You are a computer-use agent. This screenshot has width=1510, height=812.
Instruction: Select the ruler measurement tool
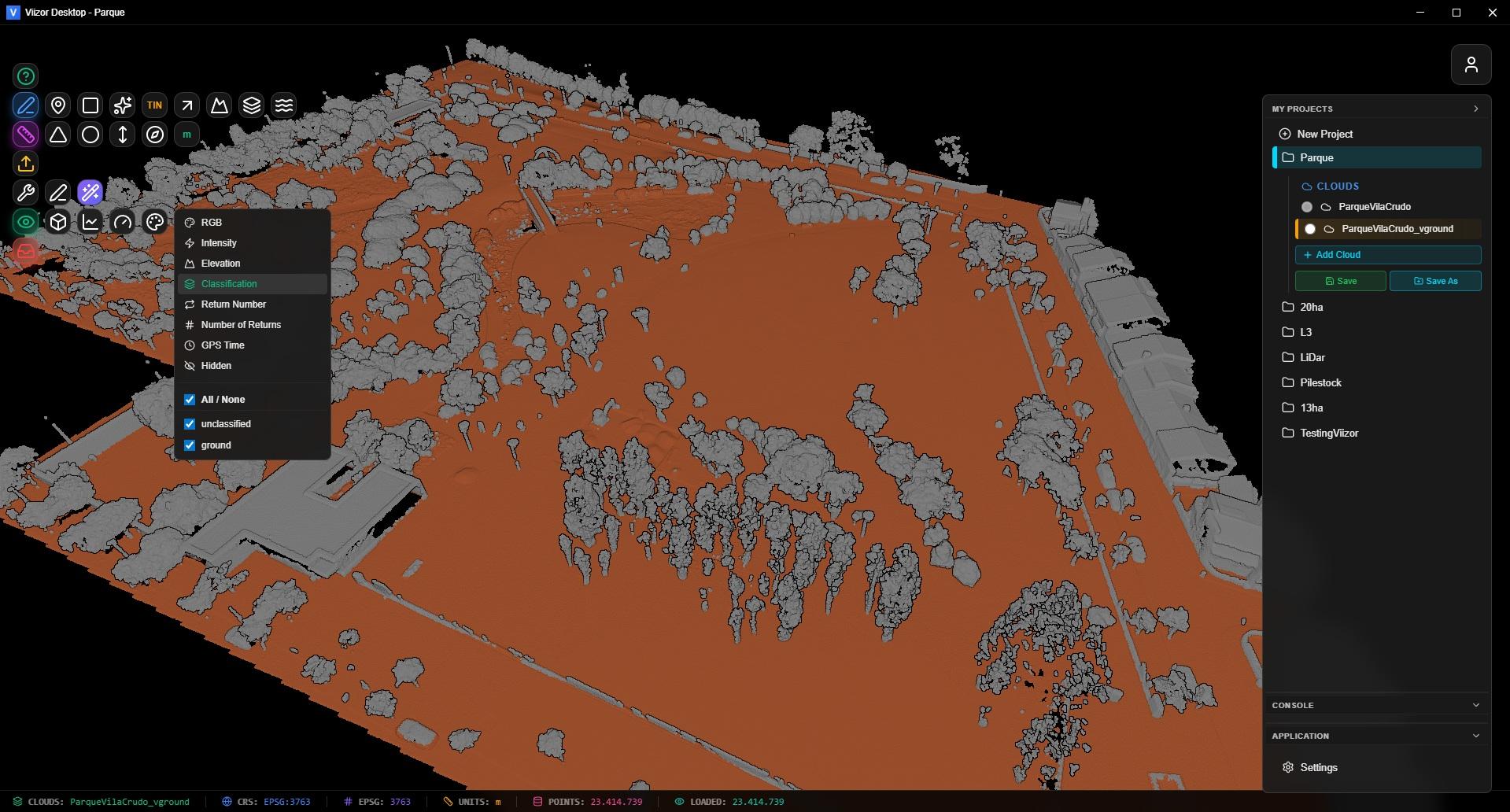click(x=26, y=135)
